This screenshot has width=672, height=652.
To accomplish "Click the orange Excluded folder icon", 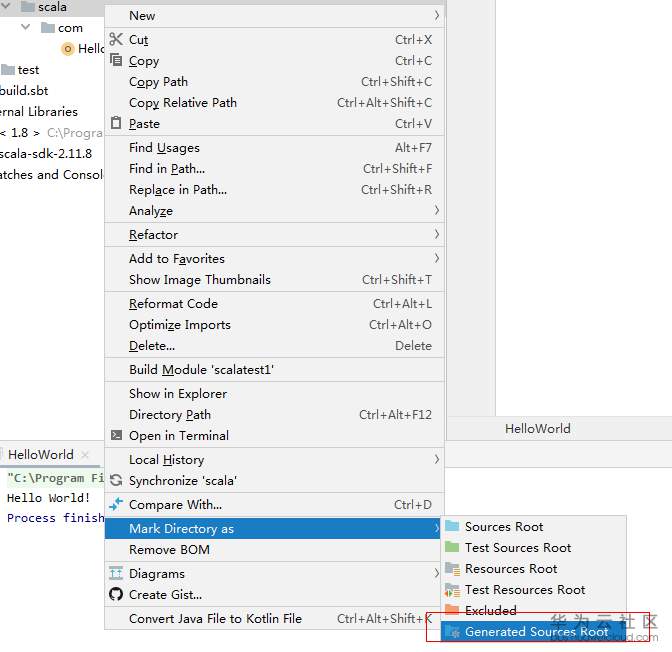I will tap(452, 609).
